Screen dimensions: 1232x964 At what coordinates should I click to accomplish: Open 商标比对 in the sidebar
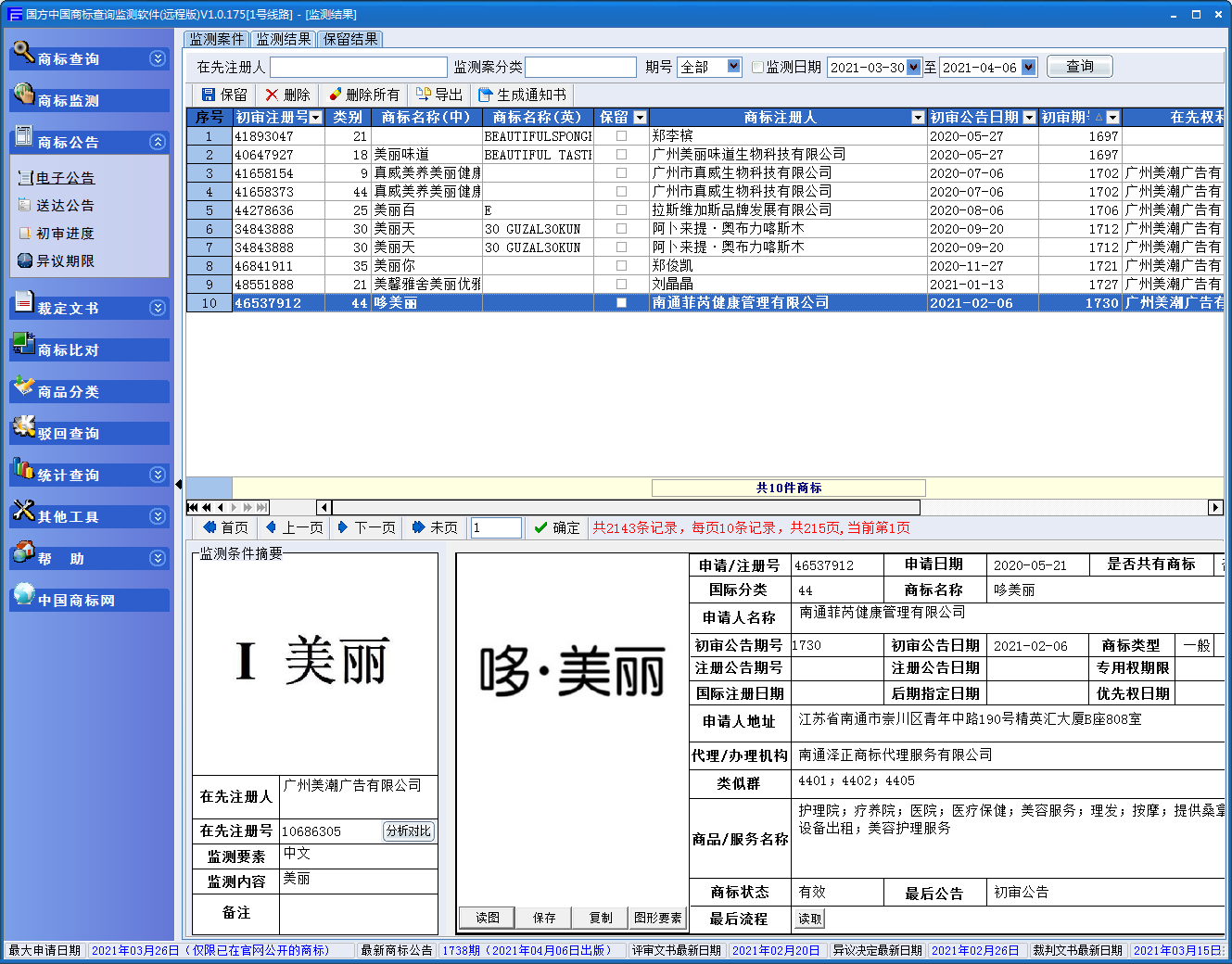(x=69, y=349)
